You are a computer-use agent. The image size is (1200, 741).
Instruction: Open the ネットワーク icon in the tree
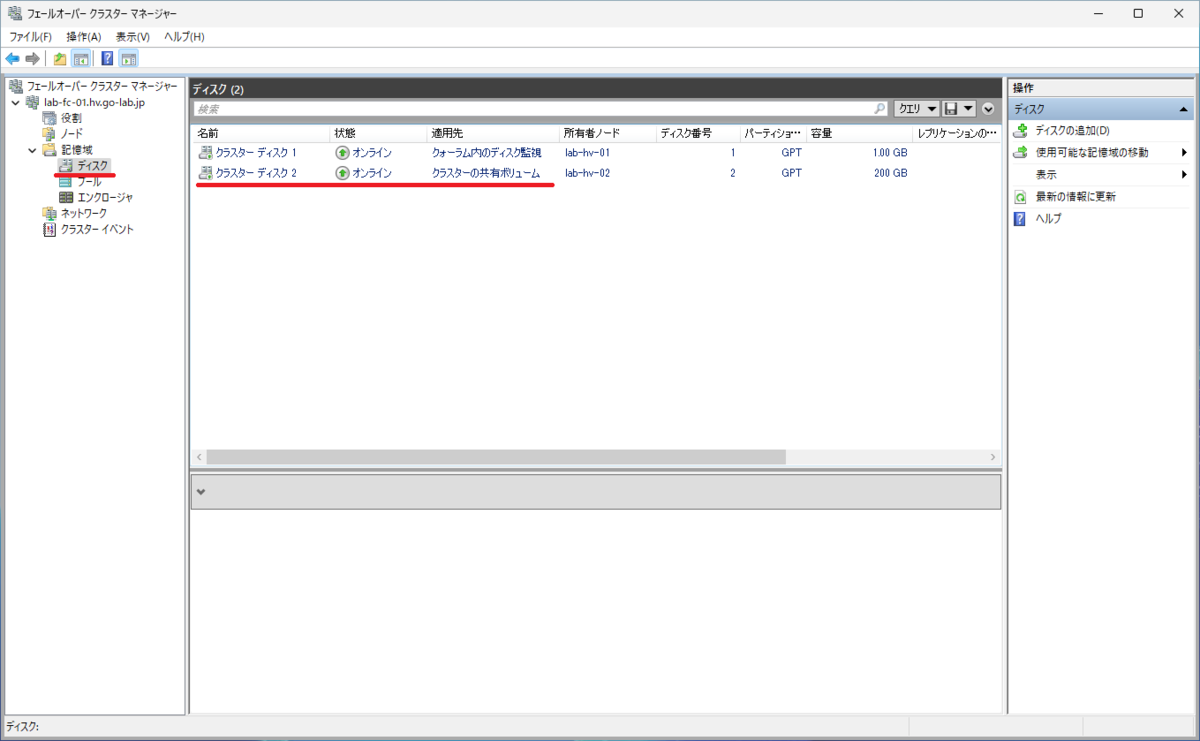coord(50,213)
